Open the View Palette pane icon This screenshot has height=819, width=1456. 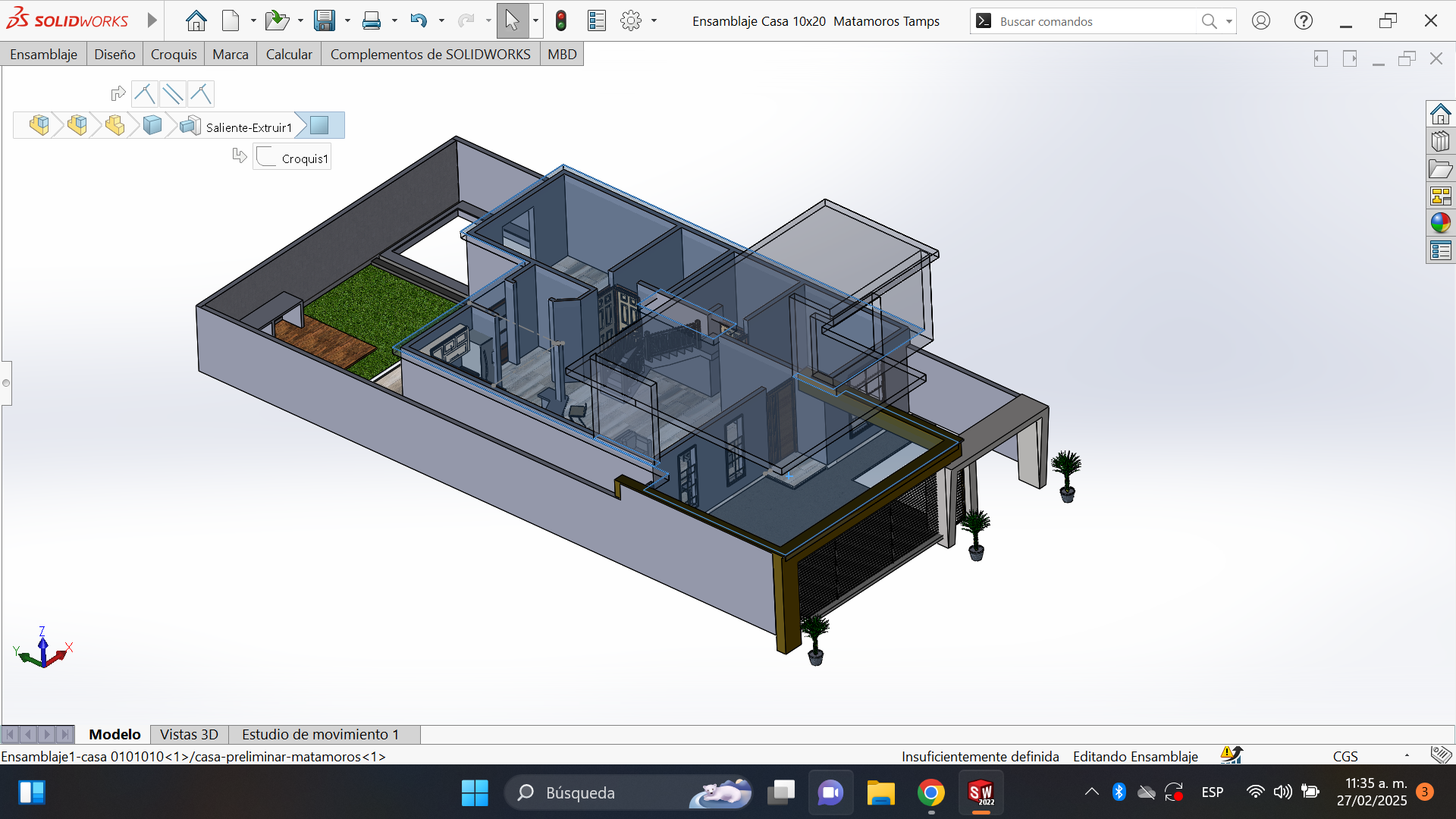tap(1440, 196)
